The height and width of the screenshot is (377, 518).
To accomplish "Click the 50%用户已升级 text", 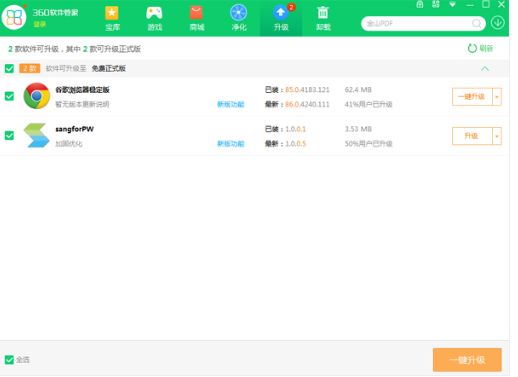I will 368,144.
